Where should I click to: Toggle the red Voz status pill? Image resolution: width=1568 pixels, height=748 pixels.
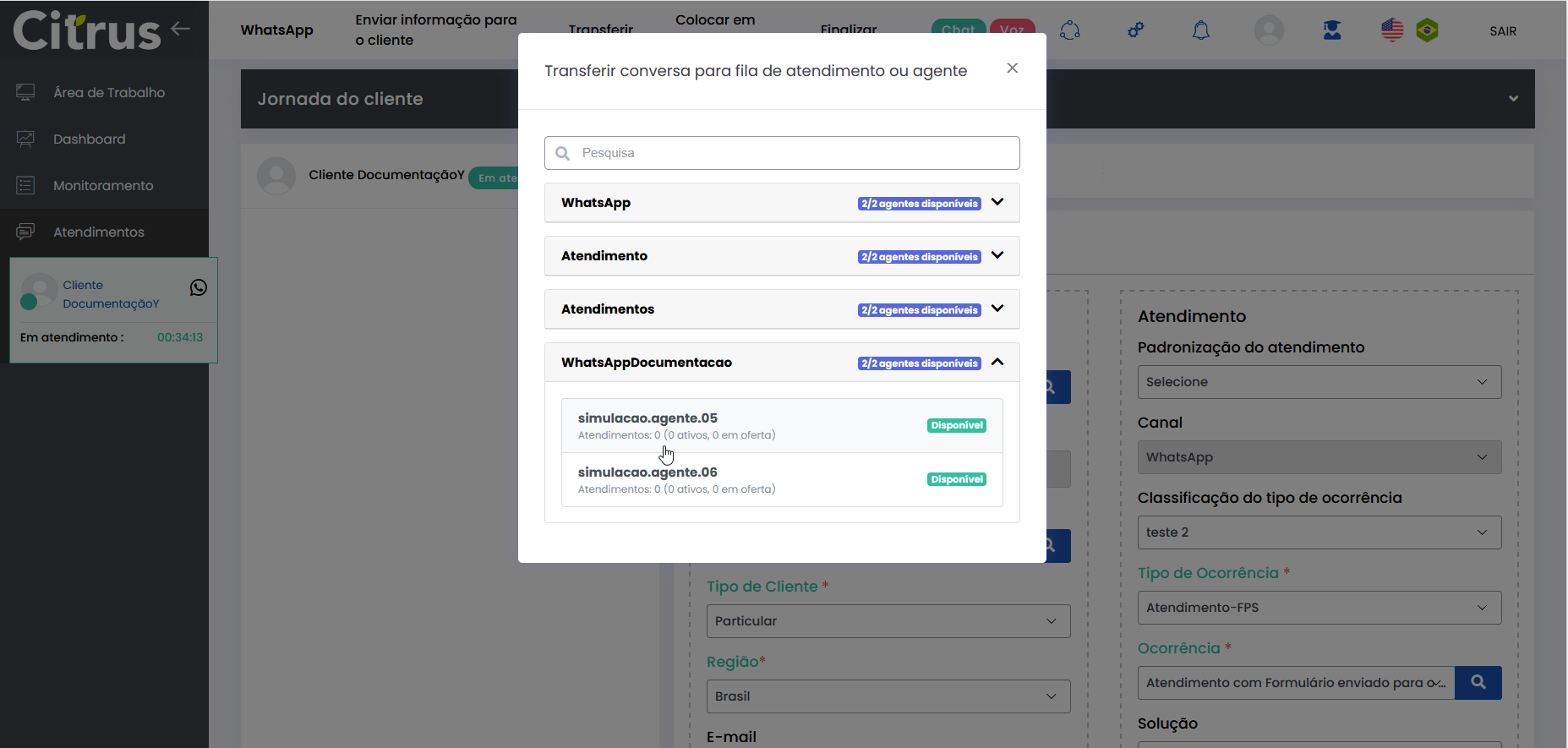1012,27
